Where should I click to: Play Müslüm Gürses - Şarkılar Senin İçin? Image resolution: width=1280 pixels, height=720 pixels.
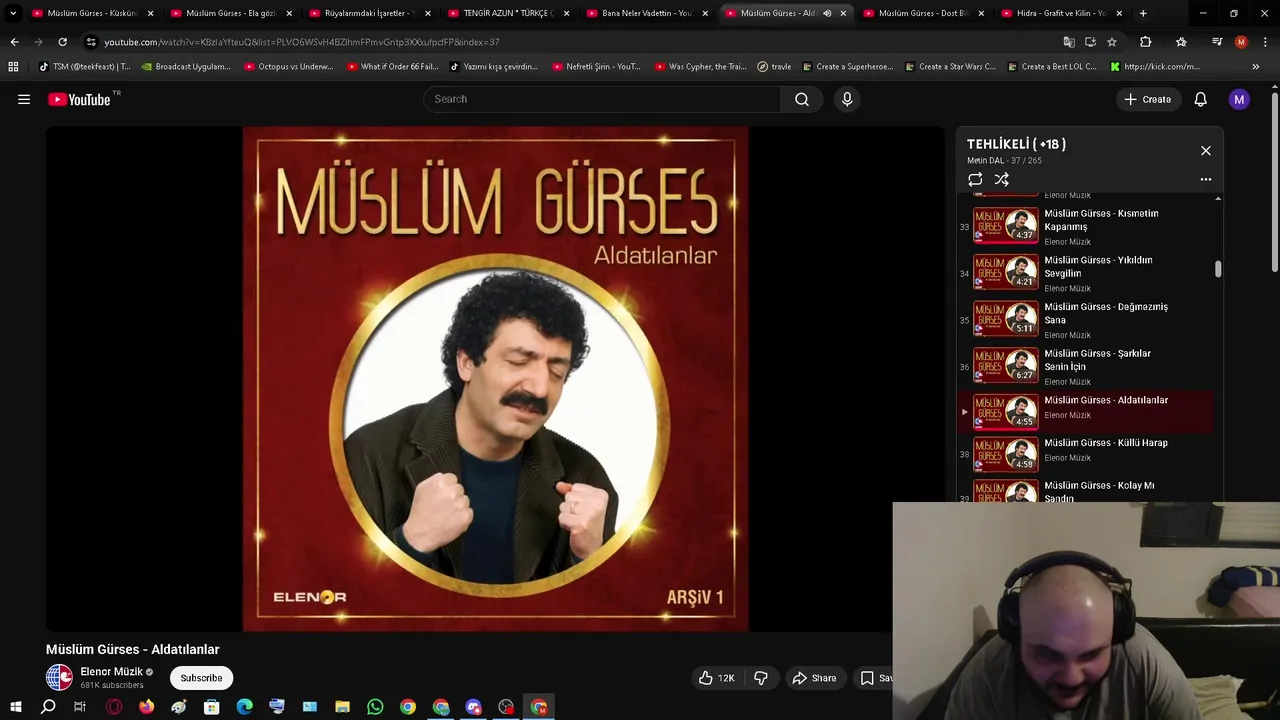coord(1085,366)
